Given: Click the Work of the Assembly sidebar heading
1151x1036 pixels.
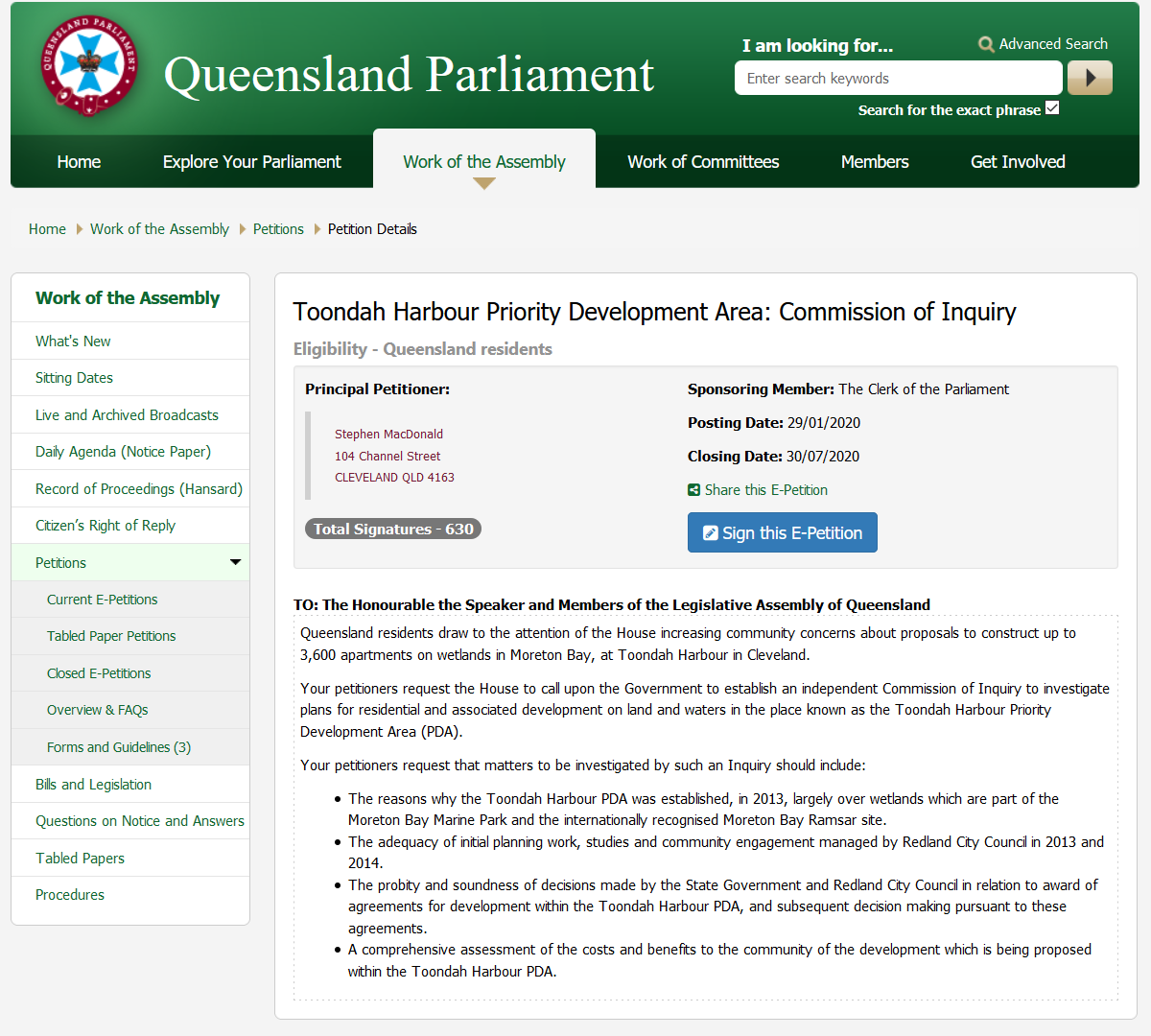Looking at the screenshot, I should tap(128, 298).
